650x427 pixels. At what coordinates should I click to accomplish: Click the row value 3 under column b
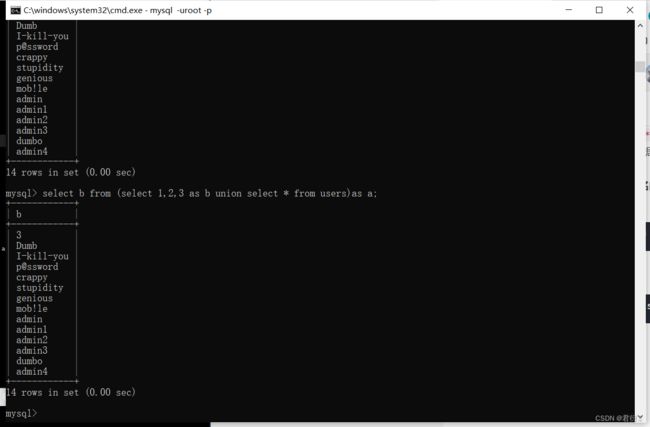(x=19, y=235)
